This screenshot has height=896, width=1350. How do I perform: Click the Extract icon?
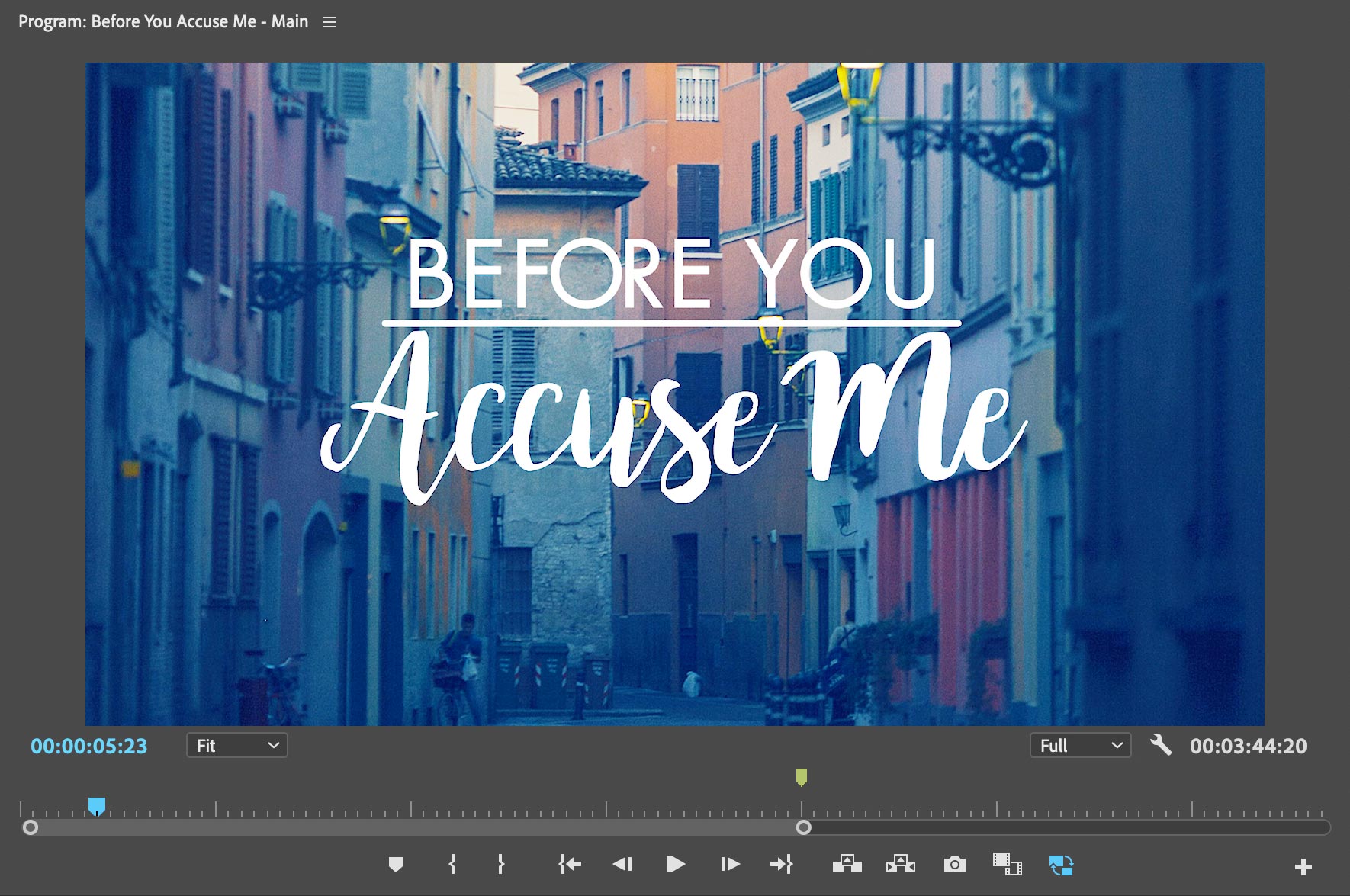900,864
